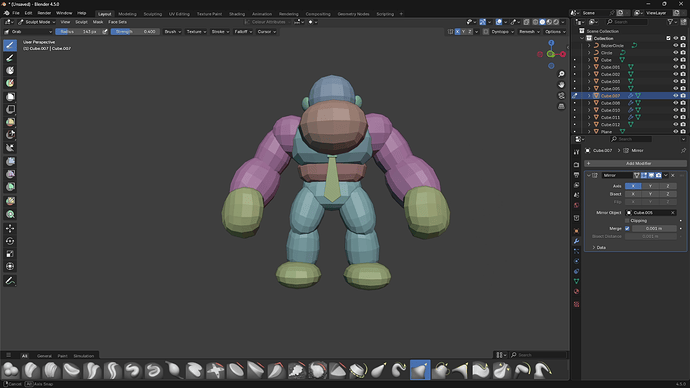Hide Cube.007 with its eye icon
690x388 pixels.
click(675, 95)
